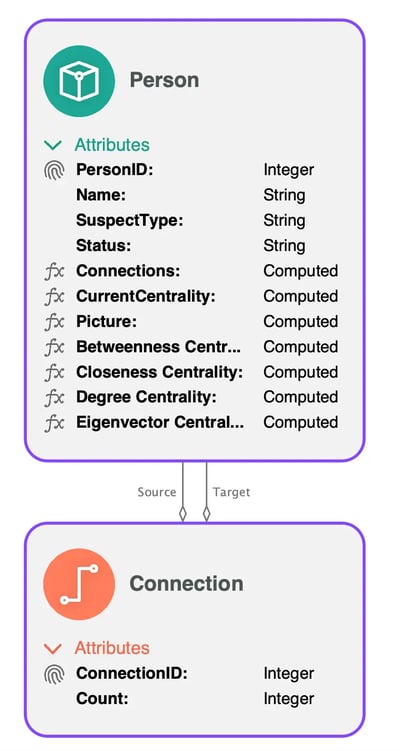This screenshot has width=400, height=751.
Task: Collapse the Connection Attributes chevron
Action: click(53, 649)
